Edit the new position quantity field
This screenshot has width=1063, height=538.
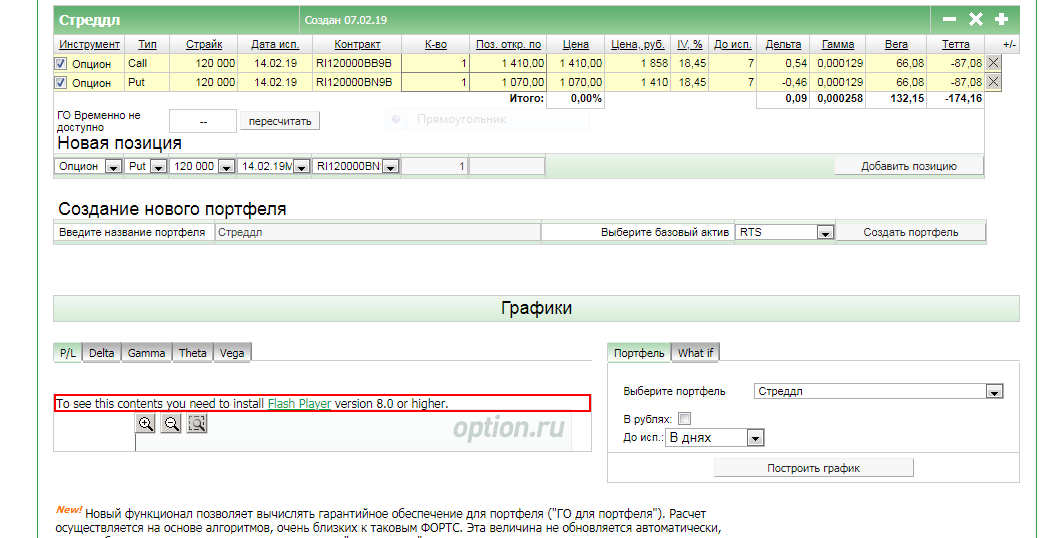435,166
